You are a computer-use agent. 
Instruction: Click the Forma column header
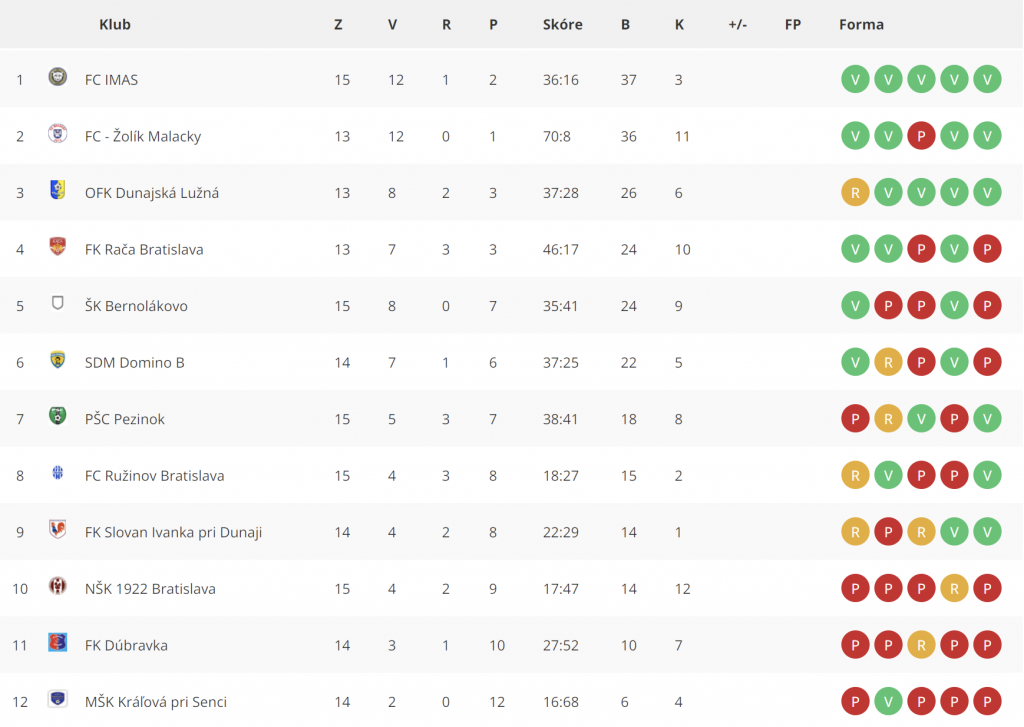[x=861, y=25]
